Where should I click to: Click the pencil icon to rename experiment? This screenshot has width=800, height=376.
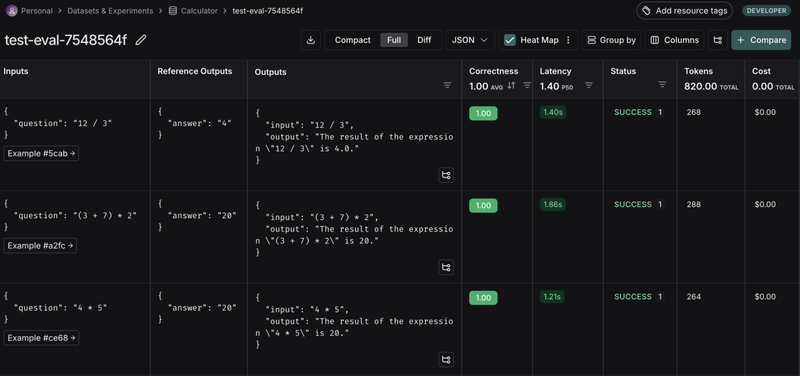click(141, 40)
